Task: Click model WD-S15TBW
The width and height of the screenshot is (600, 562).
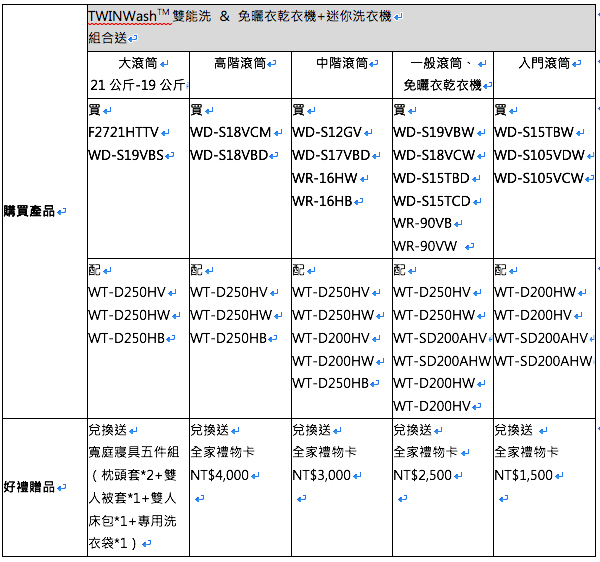Action: (534, 133)
